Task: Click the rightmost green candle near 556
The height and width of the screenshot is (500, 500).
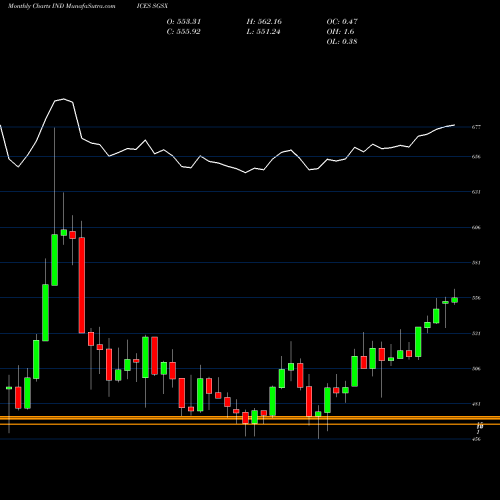Action: 454,300
